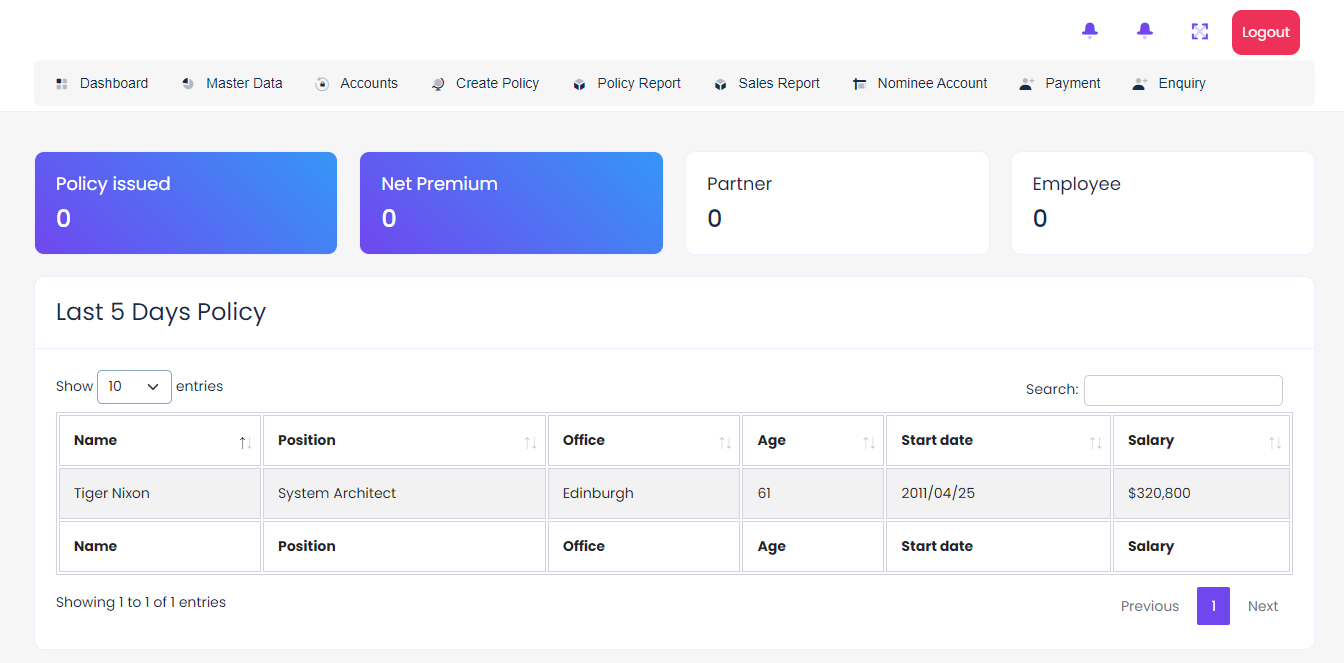Click the red Logout button
1344x663 pixels.
point(1266,32)
